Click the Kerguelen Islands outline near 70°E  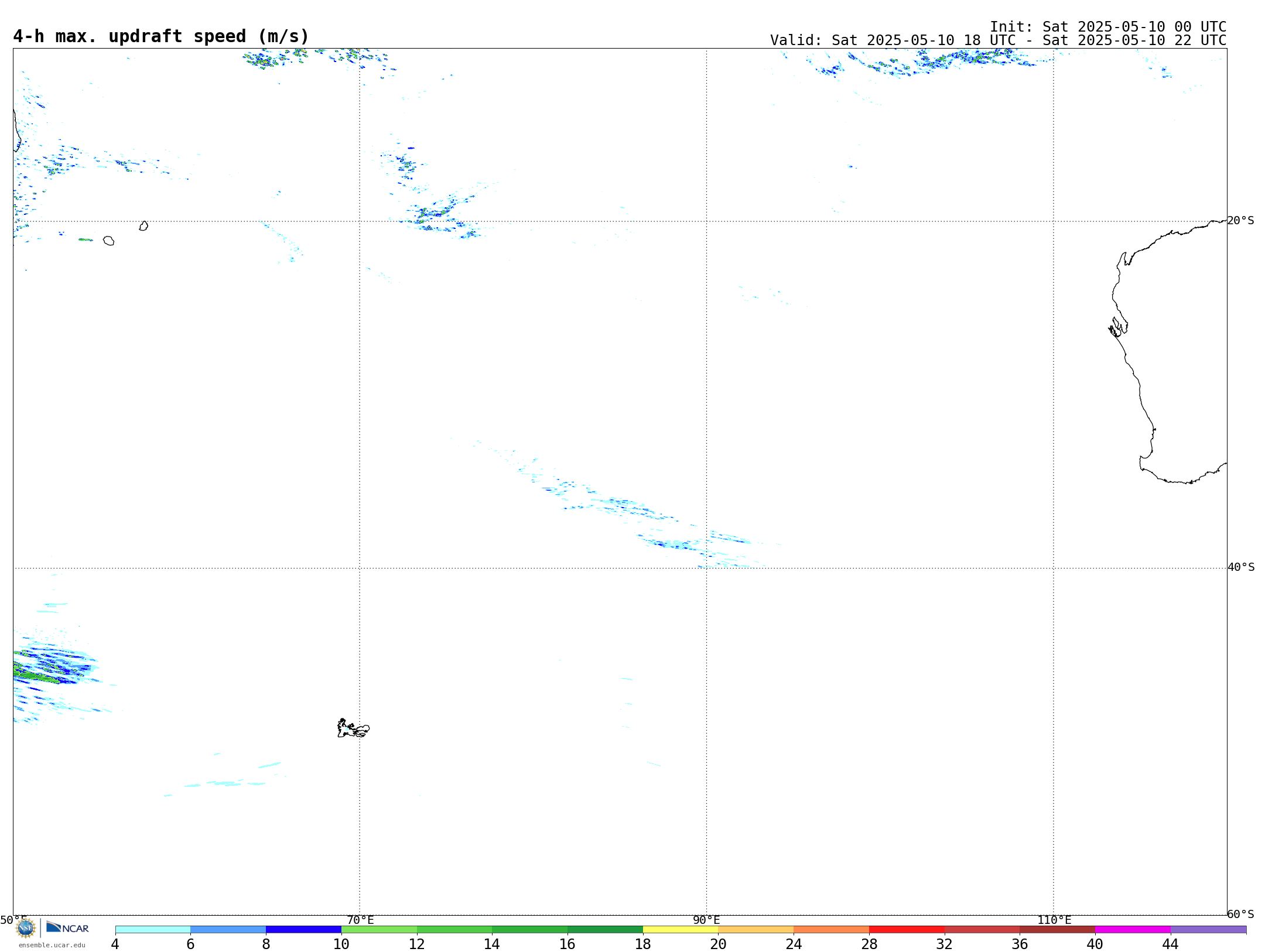(x=353, y=728)
